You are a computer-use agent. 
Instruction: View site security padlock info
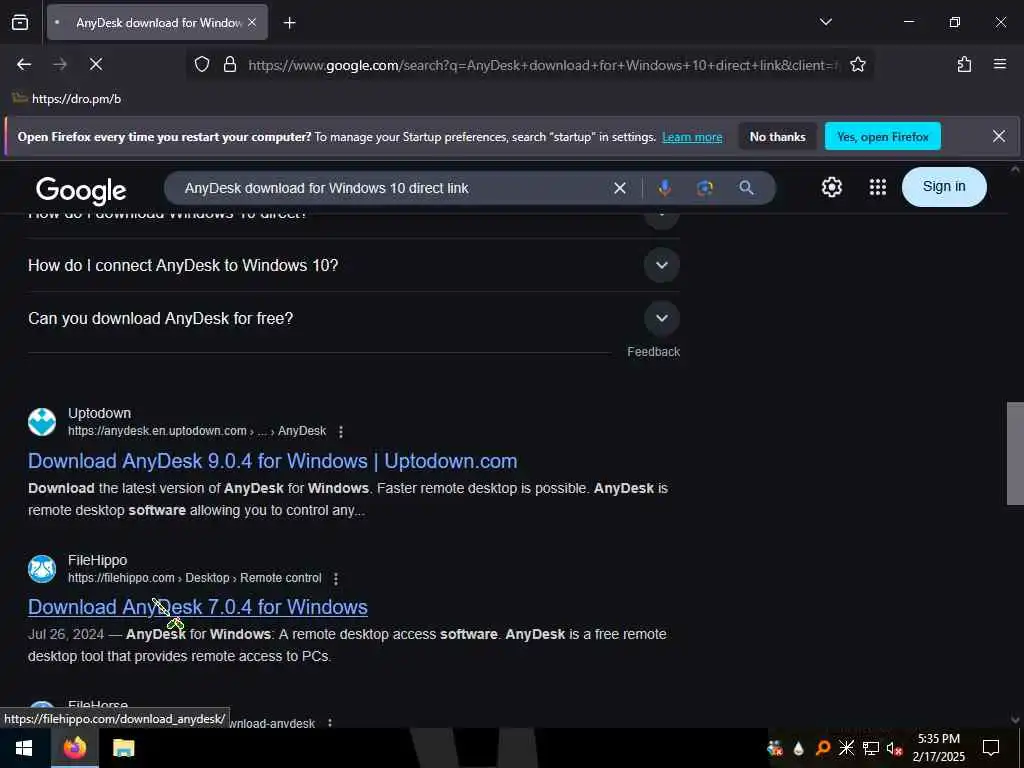tap(230, 64)
